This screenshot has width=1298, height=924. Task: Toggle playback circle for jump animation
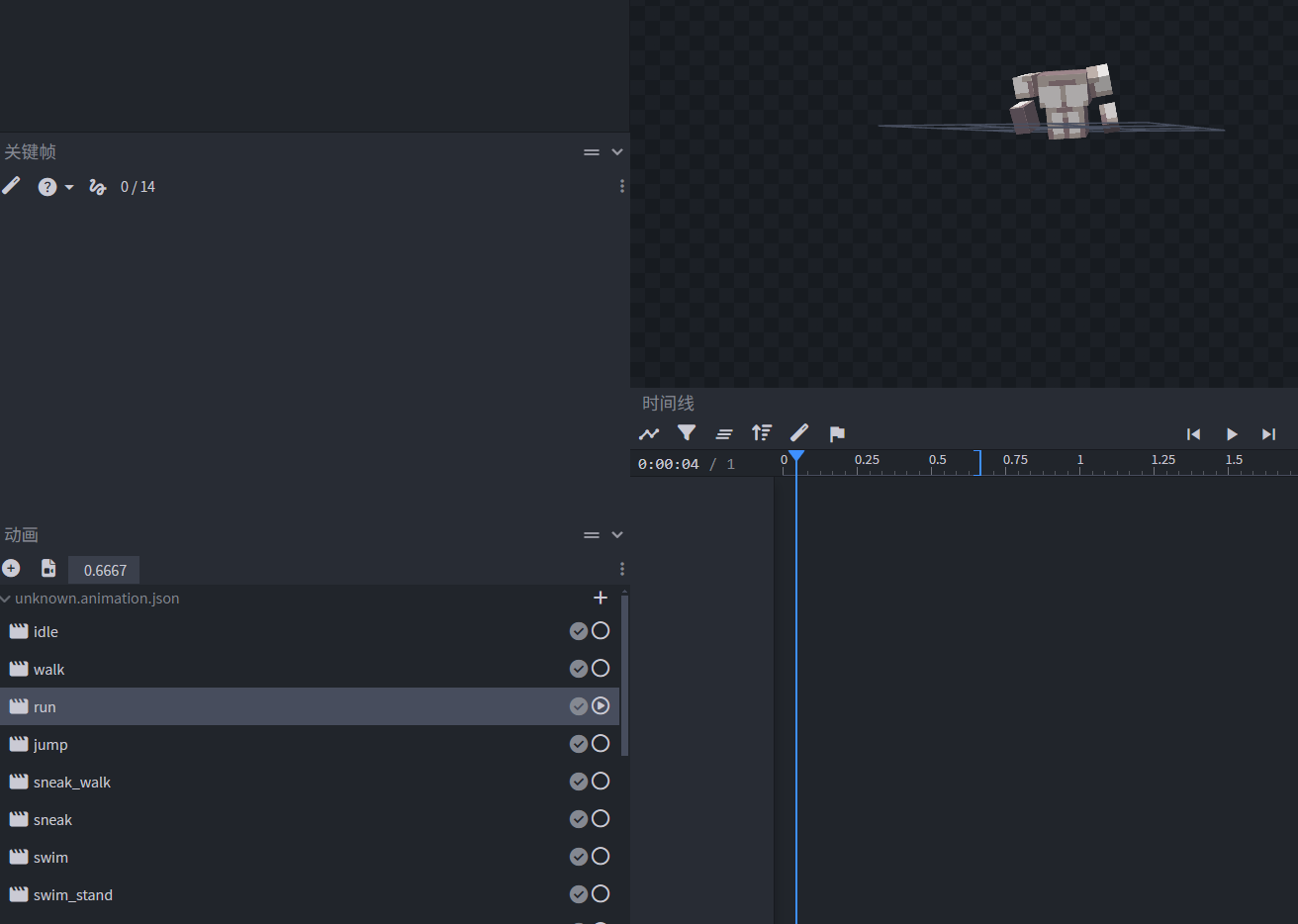click(601, 744)
